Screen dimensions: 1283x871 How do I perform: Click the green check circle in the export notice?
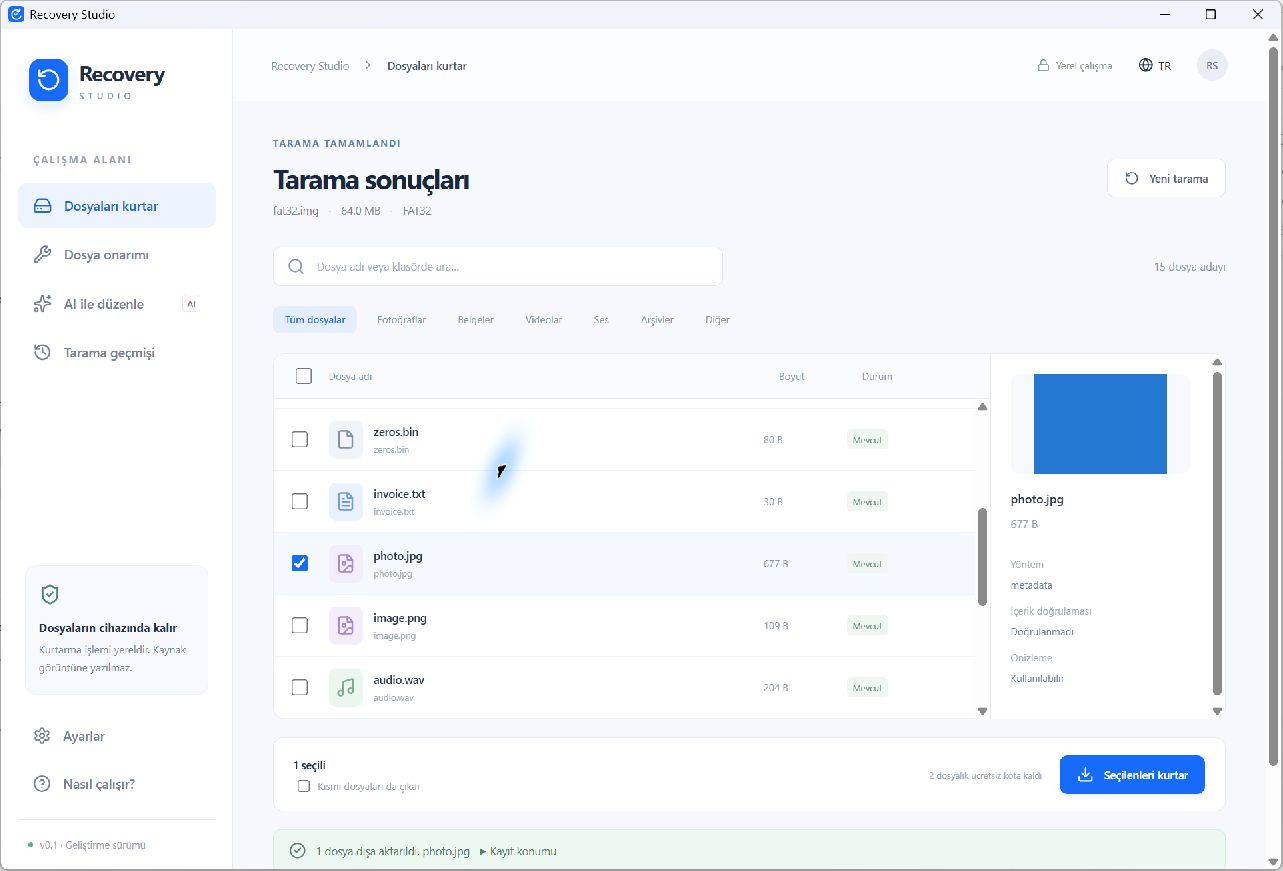pos(297,851)
